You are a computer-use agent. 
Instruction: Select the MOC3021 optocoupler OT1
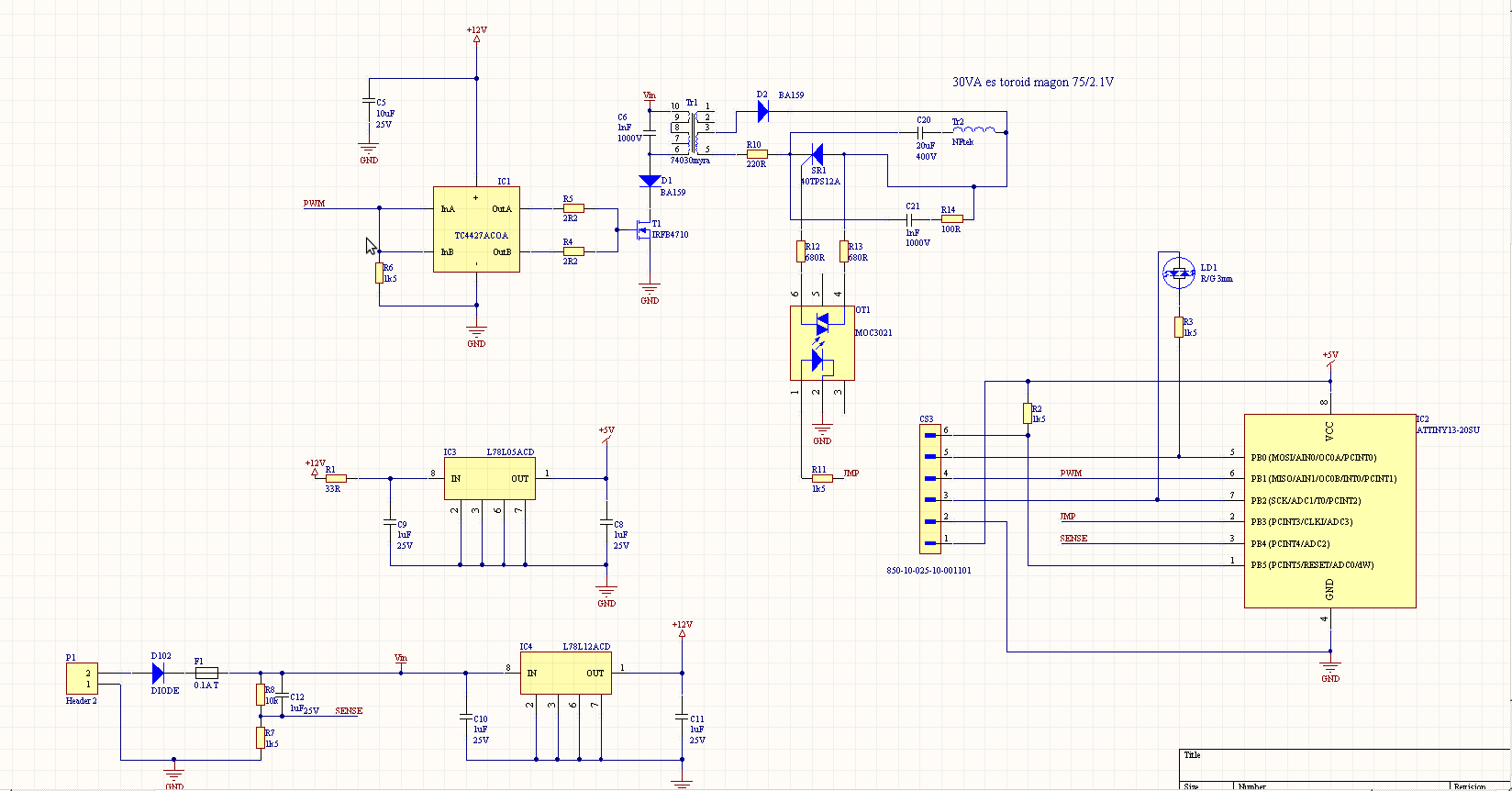[x=822, y=343]
